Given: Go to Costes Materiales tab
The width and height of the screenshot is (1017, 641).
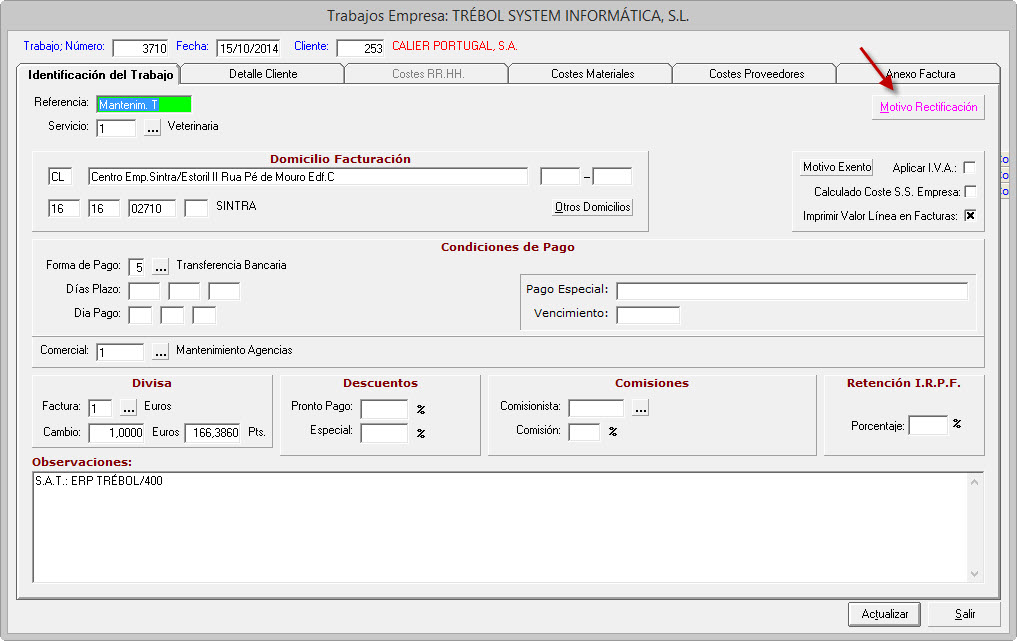Looking at the screenshot, I should tap(592, 74).
